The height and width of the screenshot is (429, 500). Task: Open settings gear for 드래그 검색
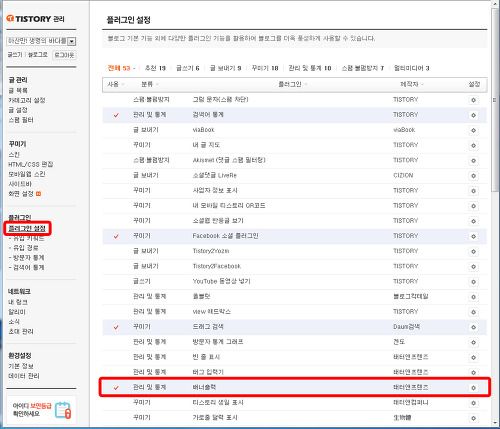pyautogui.click(x=473, y=327)
